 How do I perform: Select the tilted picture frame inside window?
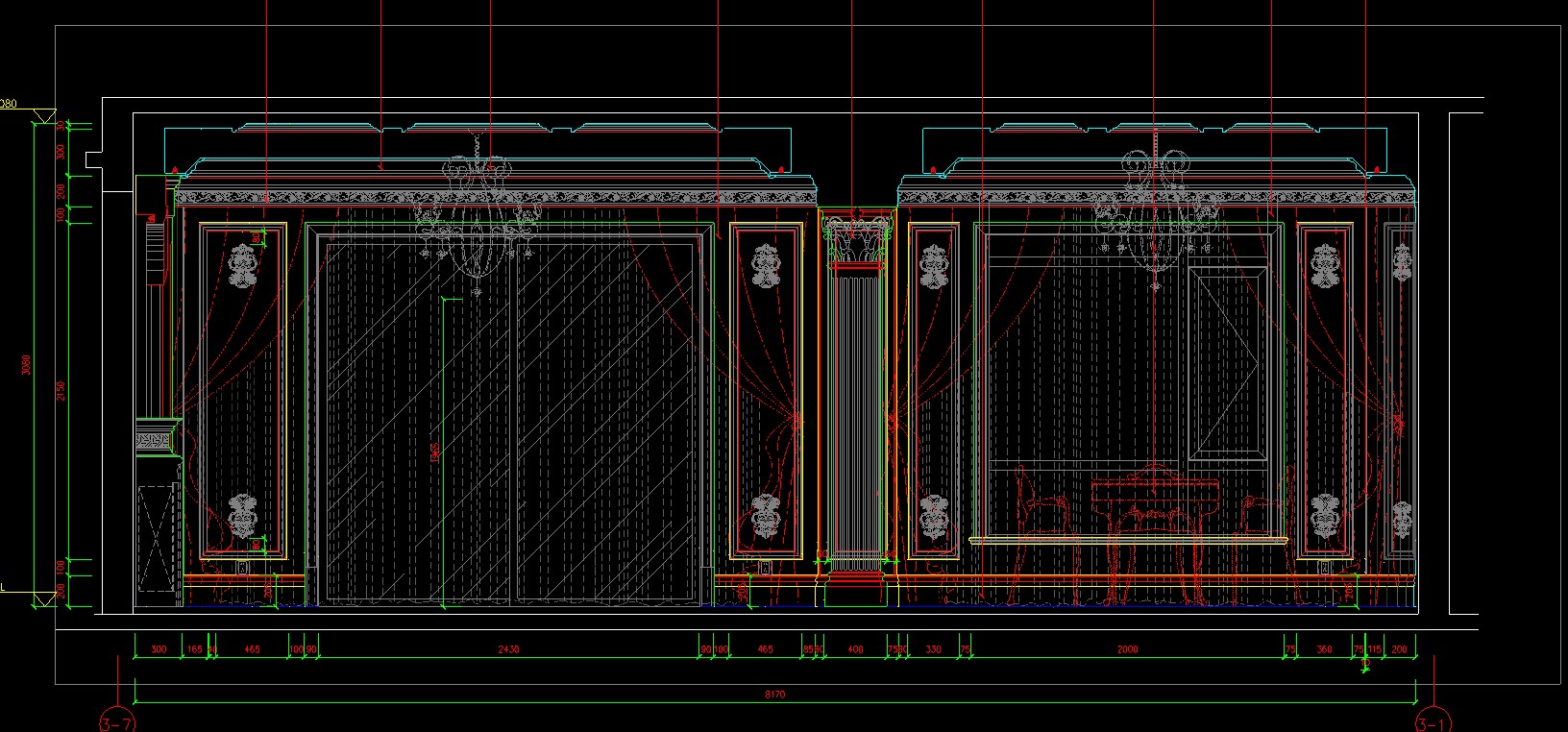1224,363
